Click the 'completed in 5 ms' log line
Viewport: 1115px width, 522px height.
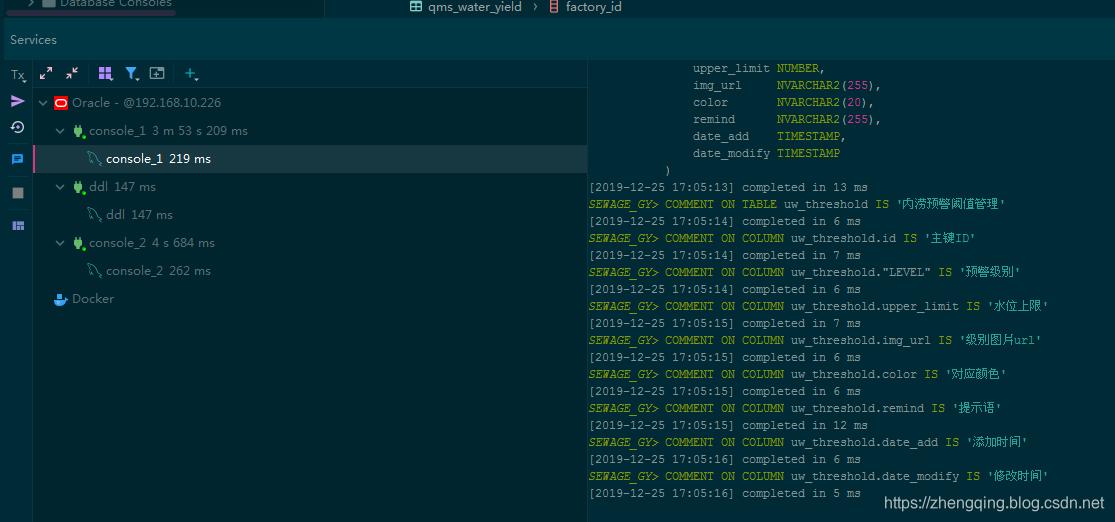[x=725, y=494]
